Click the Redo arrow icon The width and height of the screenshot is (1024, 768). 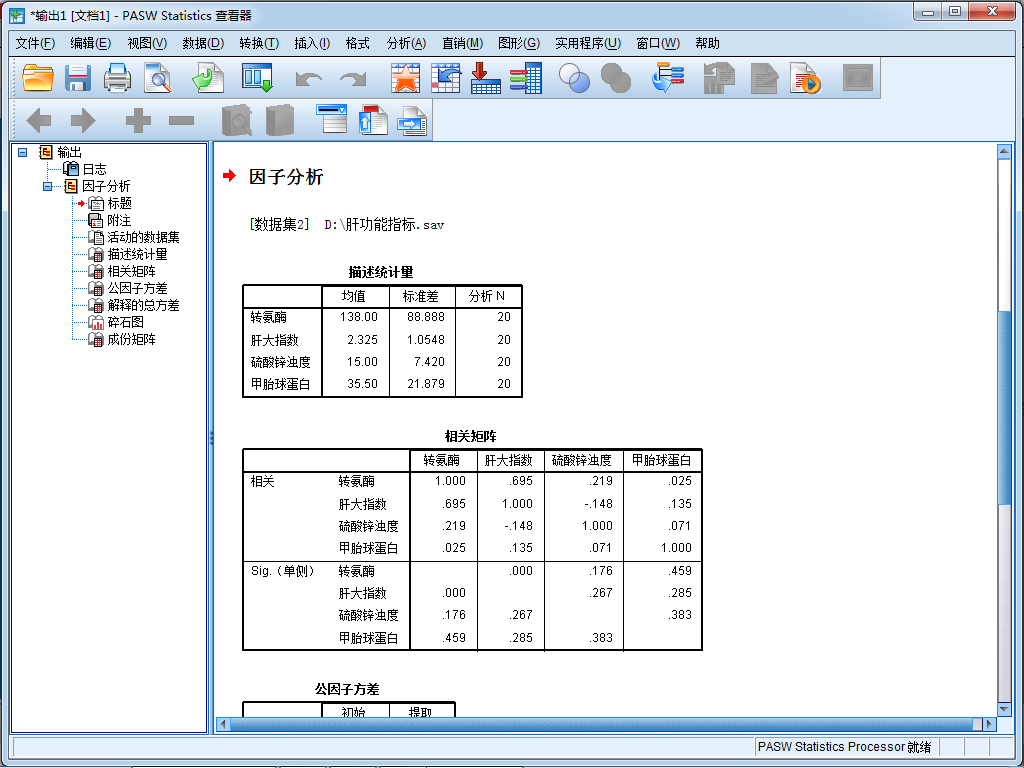click(x=353, y=79)
